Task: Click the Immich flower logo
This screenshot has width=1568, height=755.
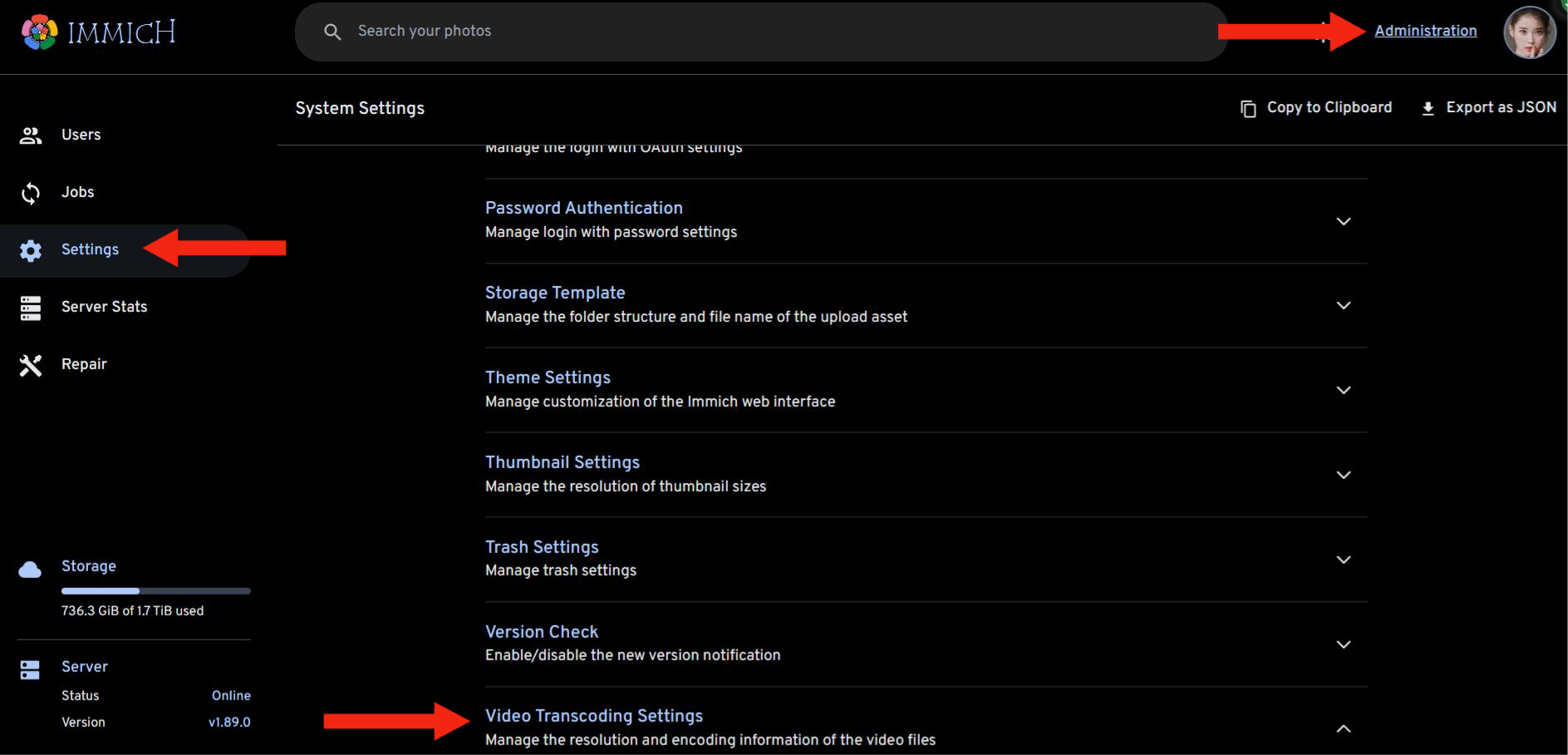Action: coord(39,32)
